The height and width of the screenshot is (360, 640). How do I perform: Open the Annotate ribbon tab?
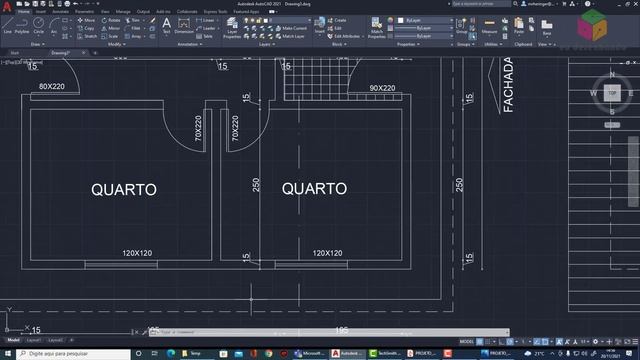[x=60, y=11]
